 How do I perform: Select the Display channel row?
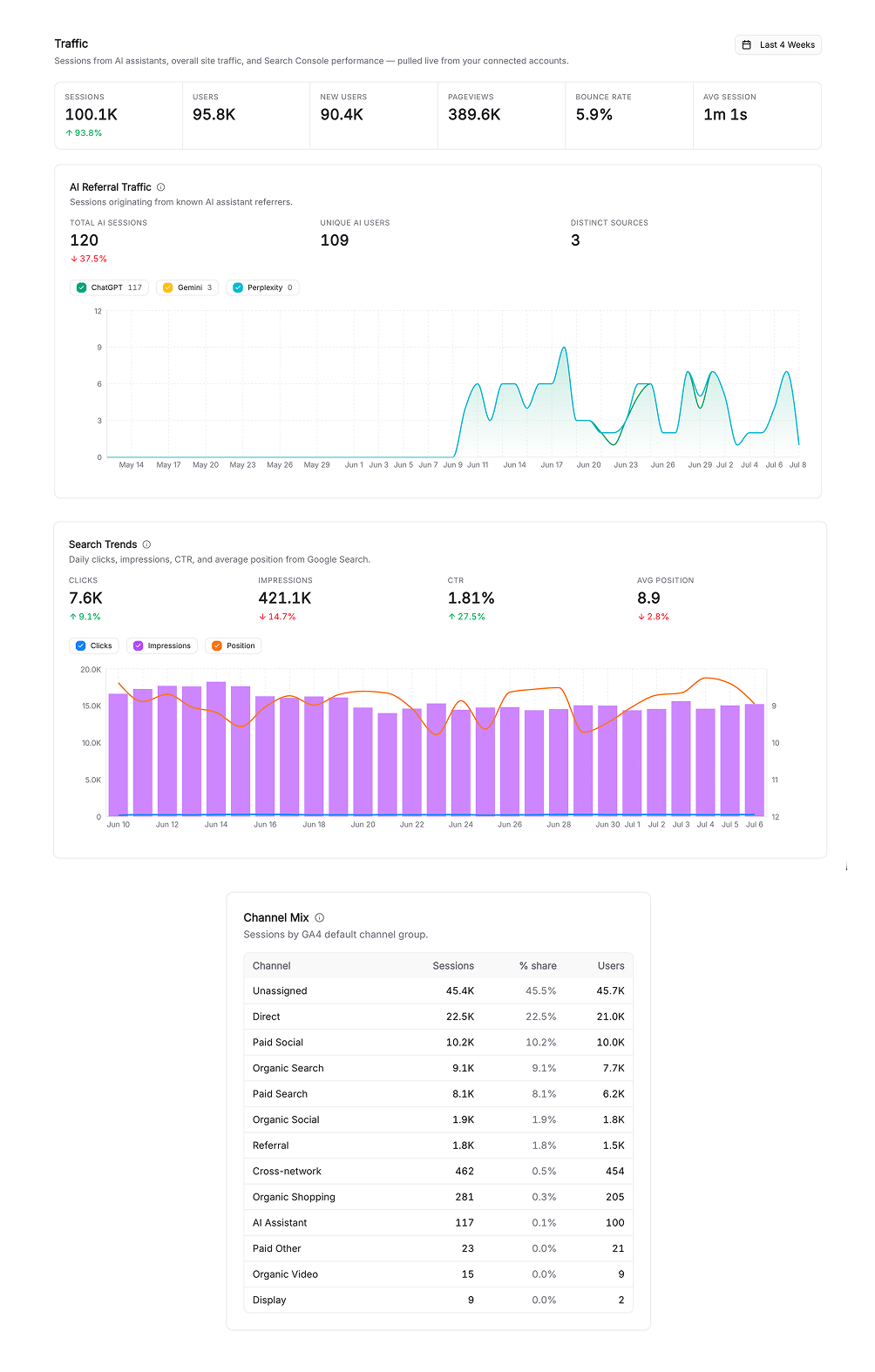[438, 1300]
